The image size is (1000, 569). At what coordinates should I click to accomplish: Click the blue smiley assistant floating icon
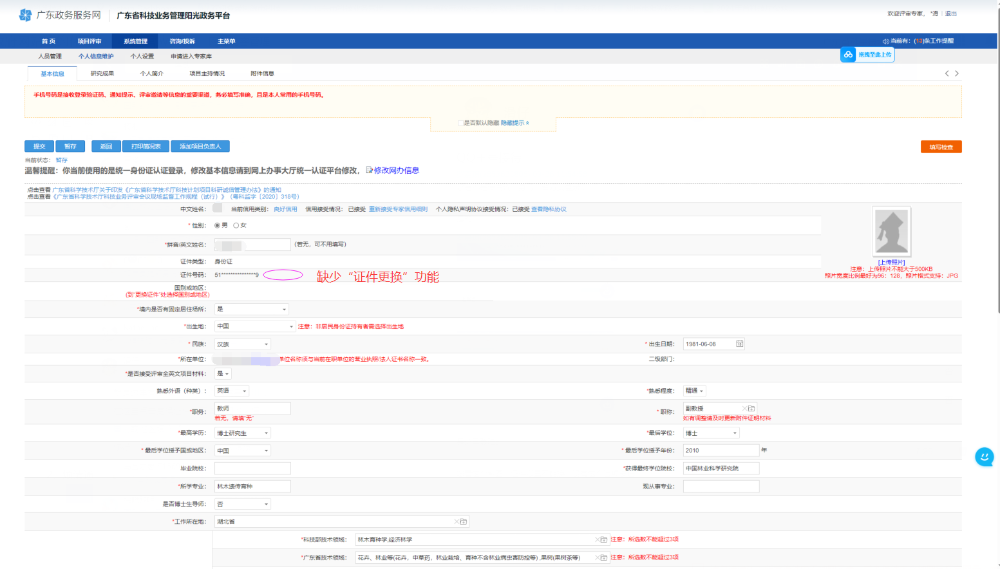click(x=984, y=456)
